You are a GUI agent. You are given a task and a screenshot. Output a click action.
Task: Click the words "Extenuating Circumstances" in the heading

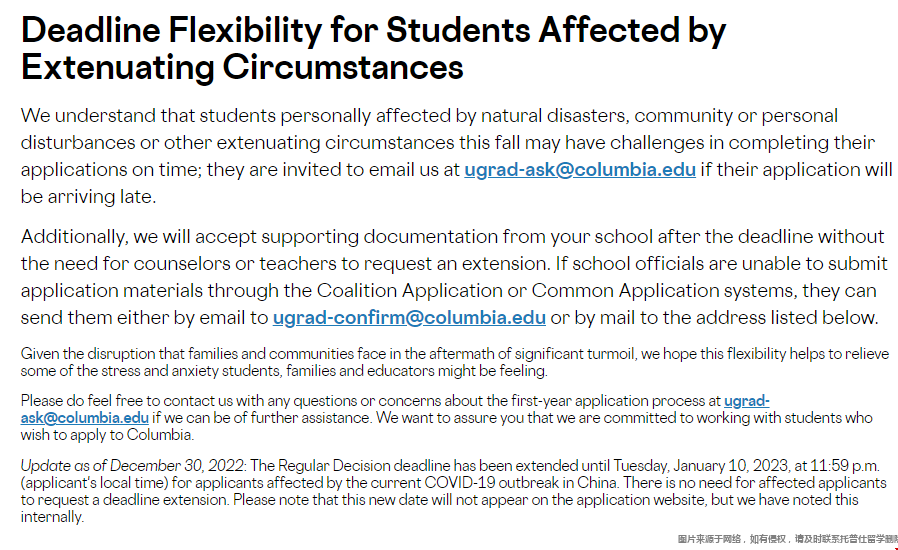[242, 67]
